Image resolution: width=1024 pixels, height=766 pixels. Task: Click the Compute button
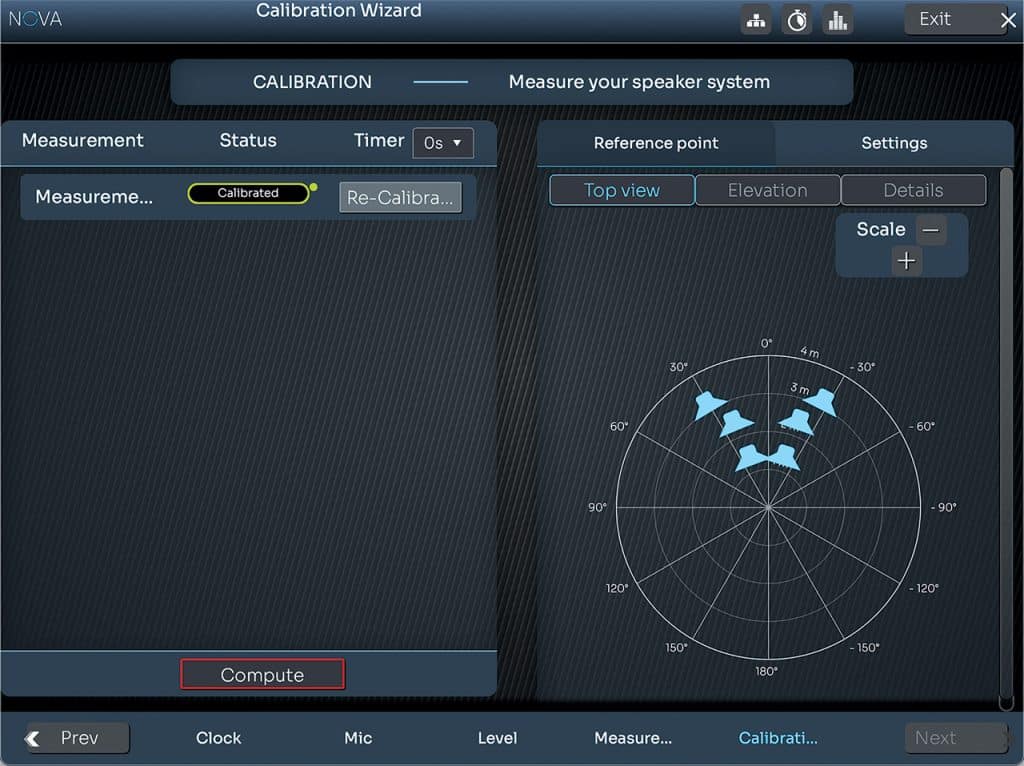(262, 675)
